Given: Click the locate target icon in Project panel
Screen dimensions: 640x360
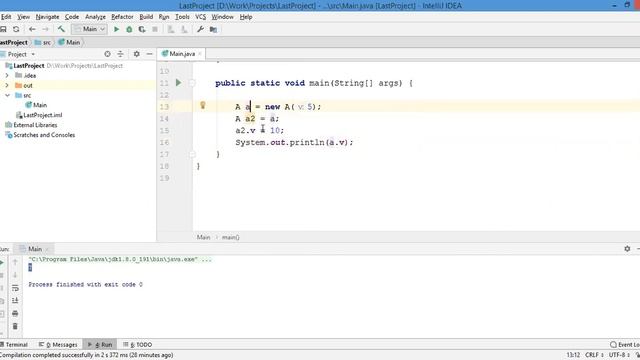Looking at the screenshot, I should point(107,54).
